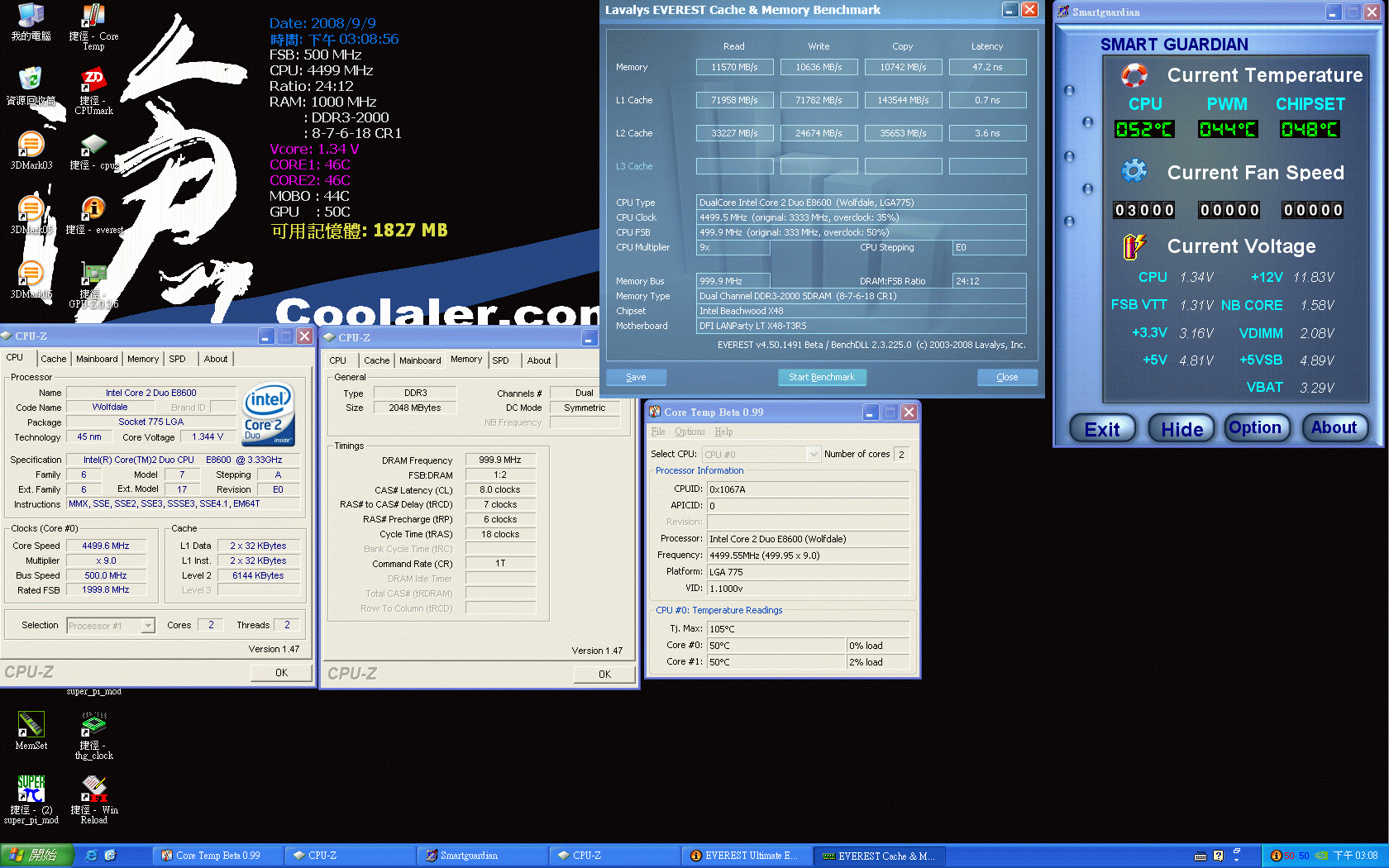Click the DRAM Frequency field 999.9 MHz
1389x868 pixels.
[500, 460]
